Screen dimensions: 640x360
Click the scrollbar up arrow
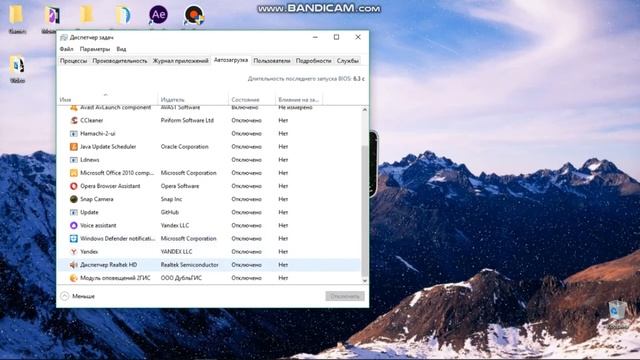pyautogui.click(x=364, y=110)
